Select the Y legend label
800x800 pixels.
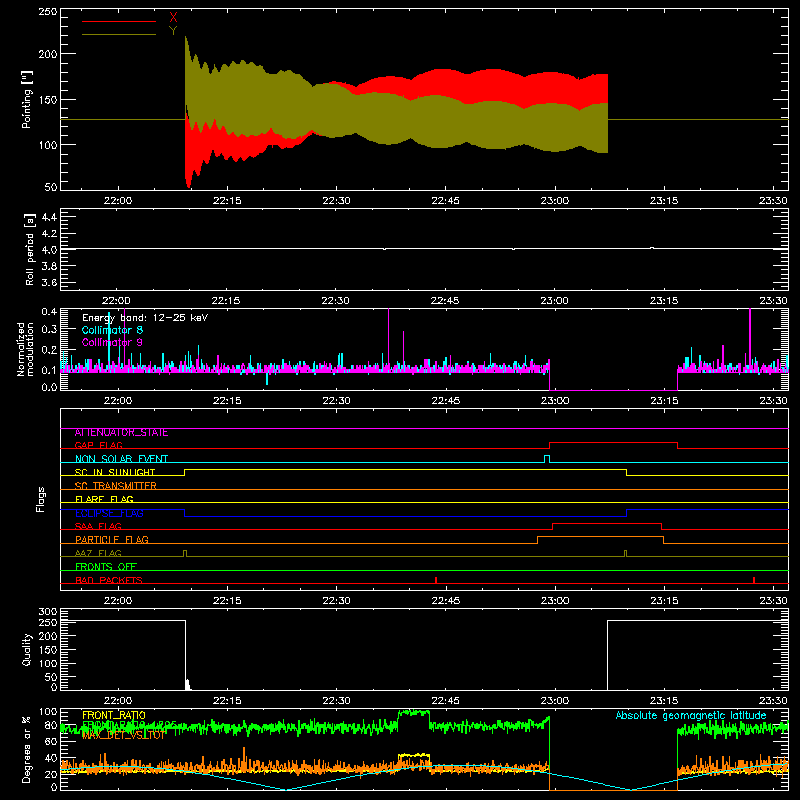(173, 31)
